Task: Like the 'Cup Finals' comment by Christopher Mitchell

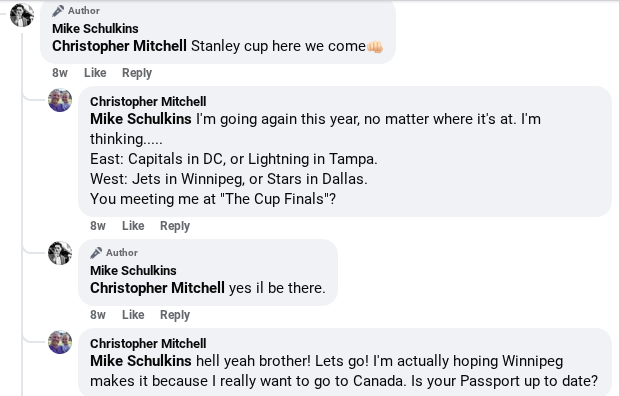Action: (133, 225)
